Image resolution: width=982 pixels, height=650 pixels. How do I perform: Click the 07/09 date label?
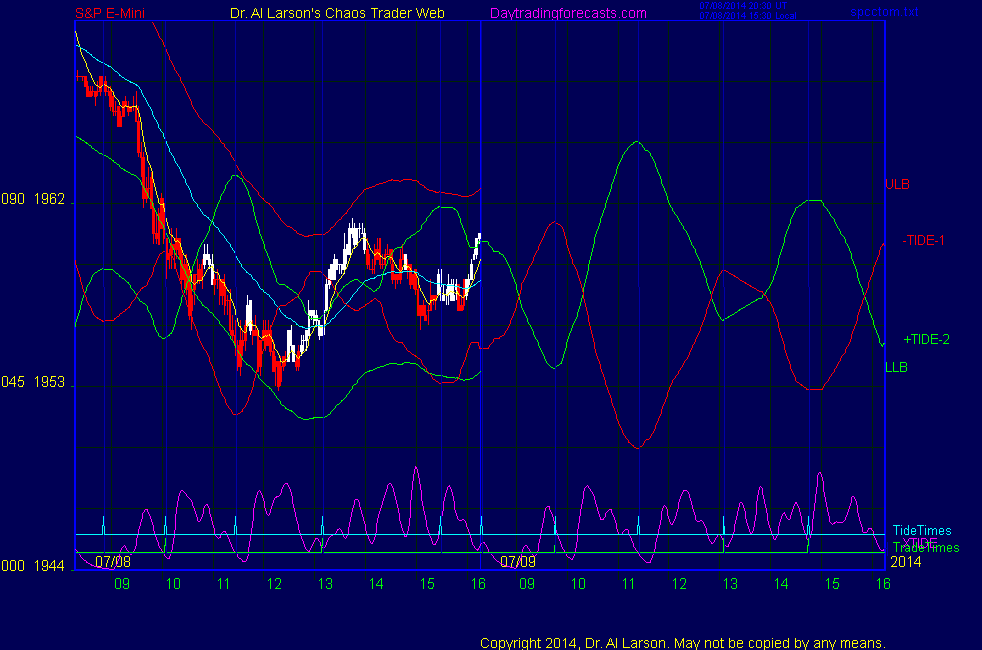pyautogui.click(x=518, y=561)
